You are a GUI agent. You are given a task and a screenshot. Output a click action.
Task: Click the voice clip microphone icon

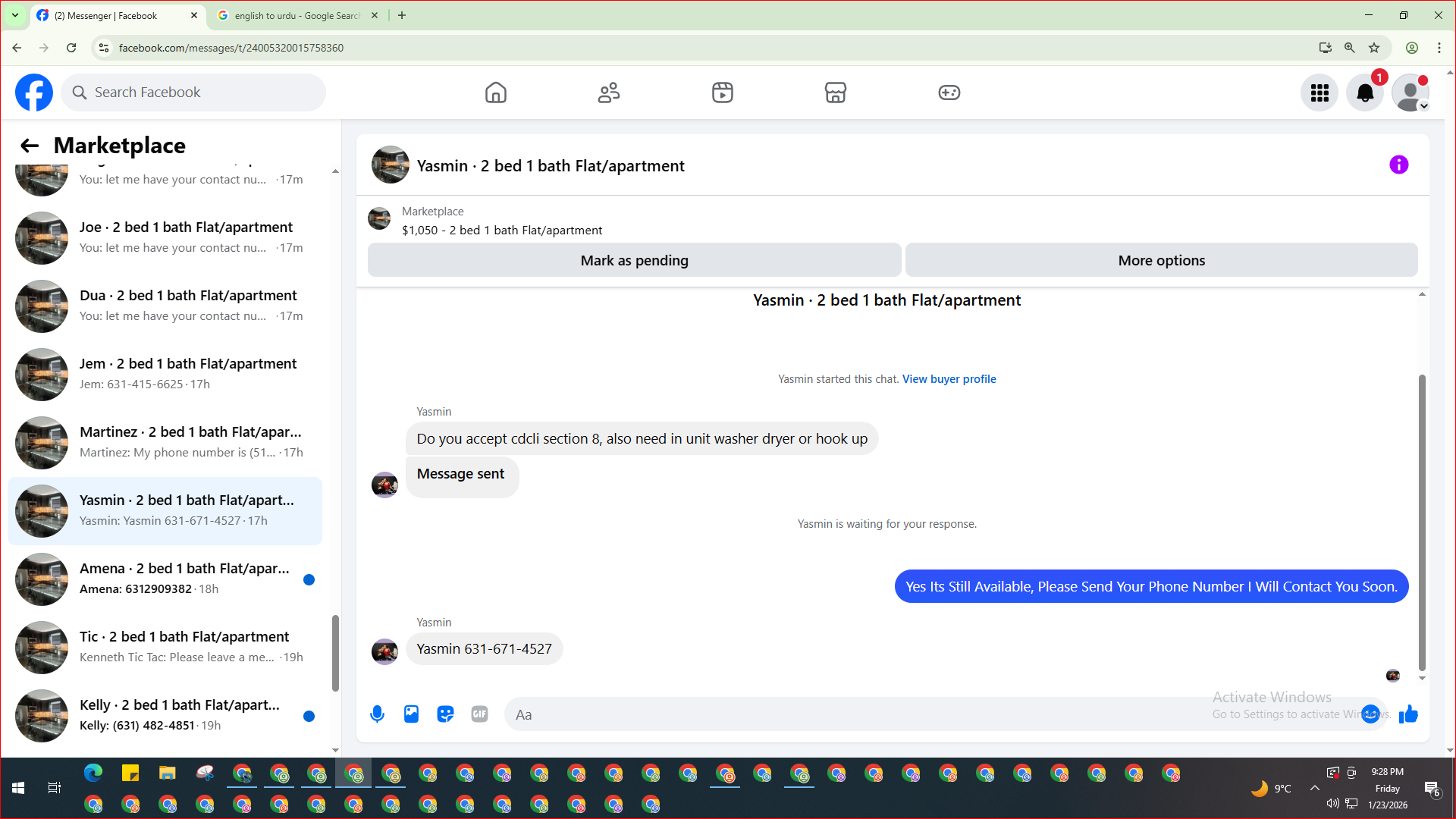377,714
